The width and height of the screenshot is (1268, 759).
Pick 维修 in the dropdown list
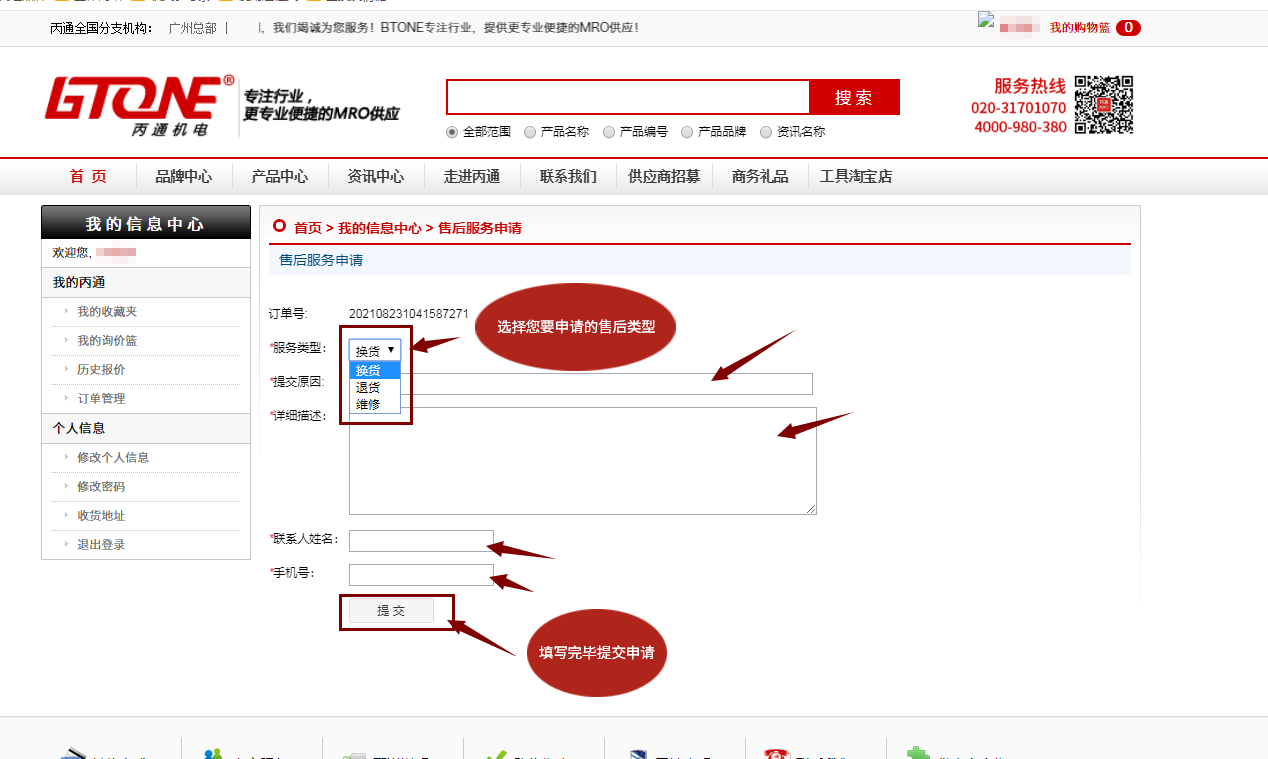[368, 404]
